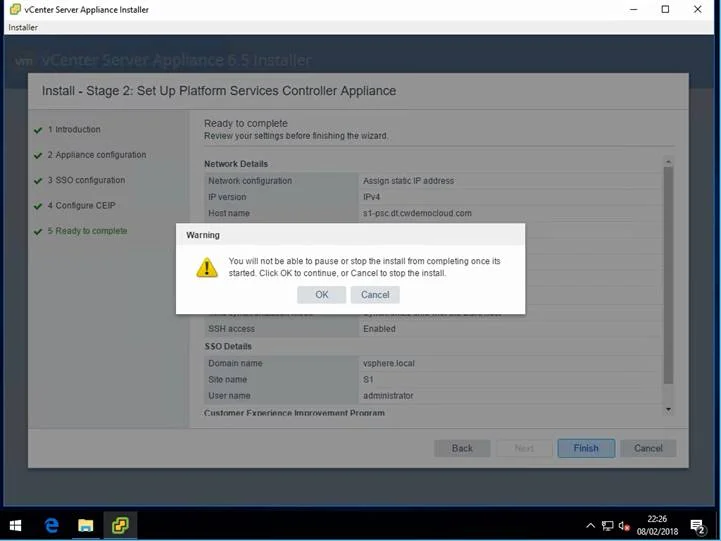The image size is (721, 541).
Task: Click the Site name value S1
Action: click(x=368, y=380)
